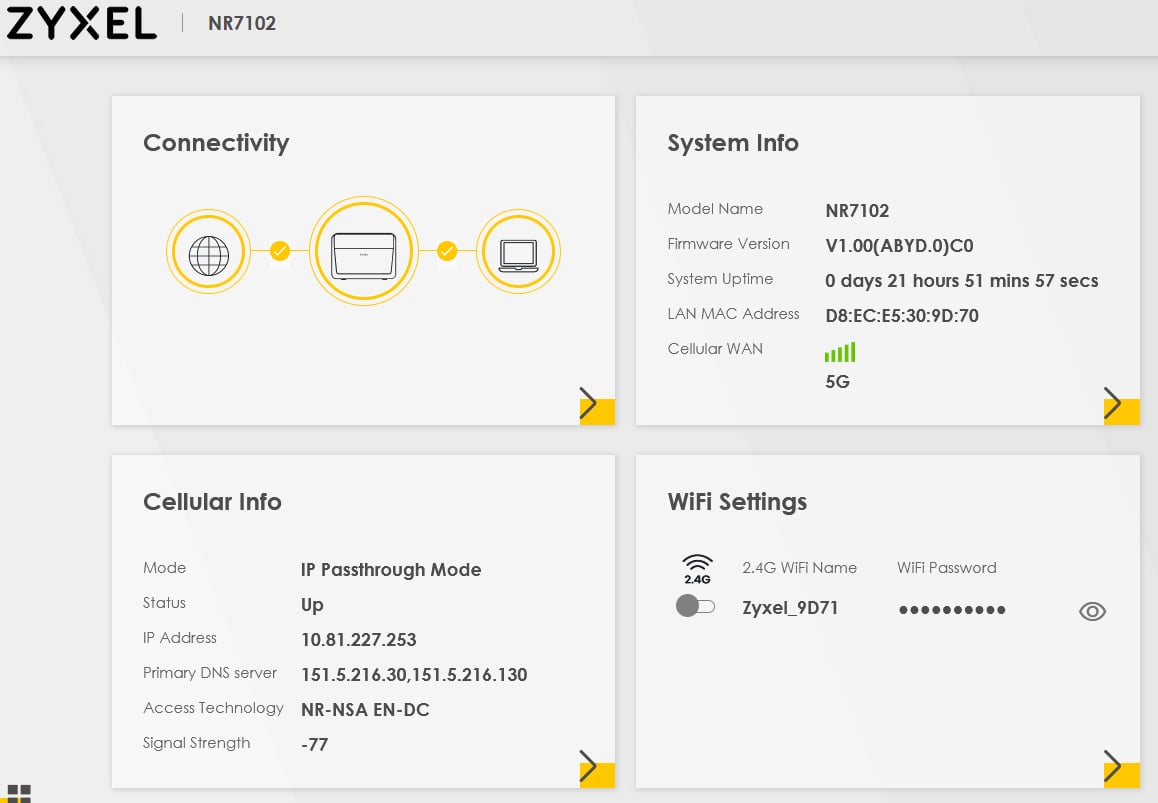Click the green Cellular WAN signal bars
Screen dimensions: 1158x803
click(840, 352)
